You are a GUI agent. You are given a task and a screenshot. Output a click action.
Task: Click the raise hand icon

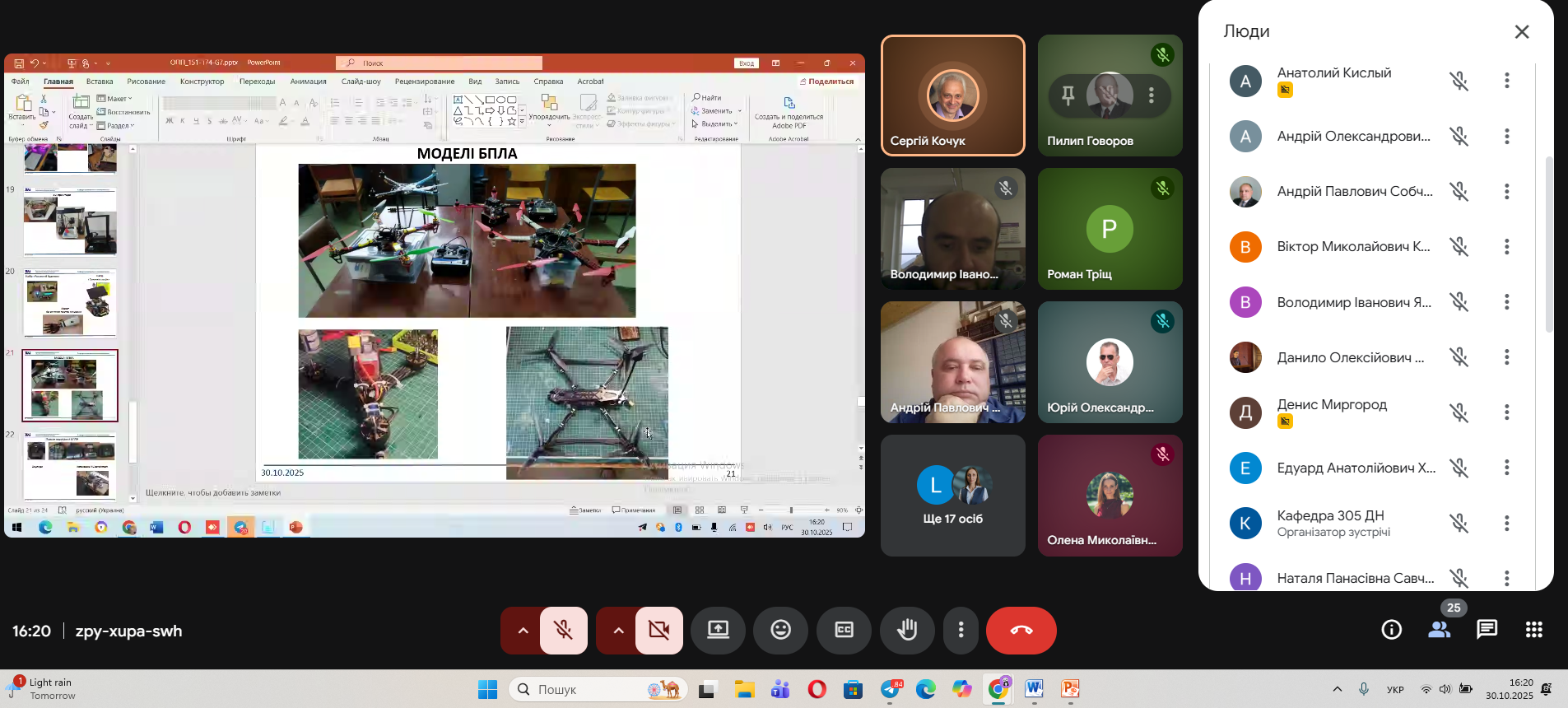pos(907,631)
